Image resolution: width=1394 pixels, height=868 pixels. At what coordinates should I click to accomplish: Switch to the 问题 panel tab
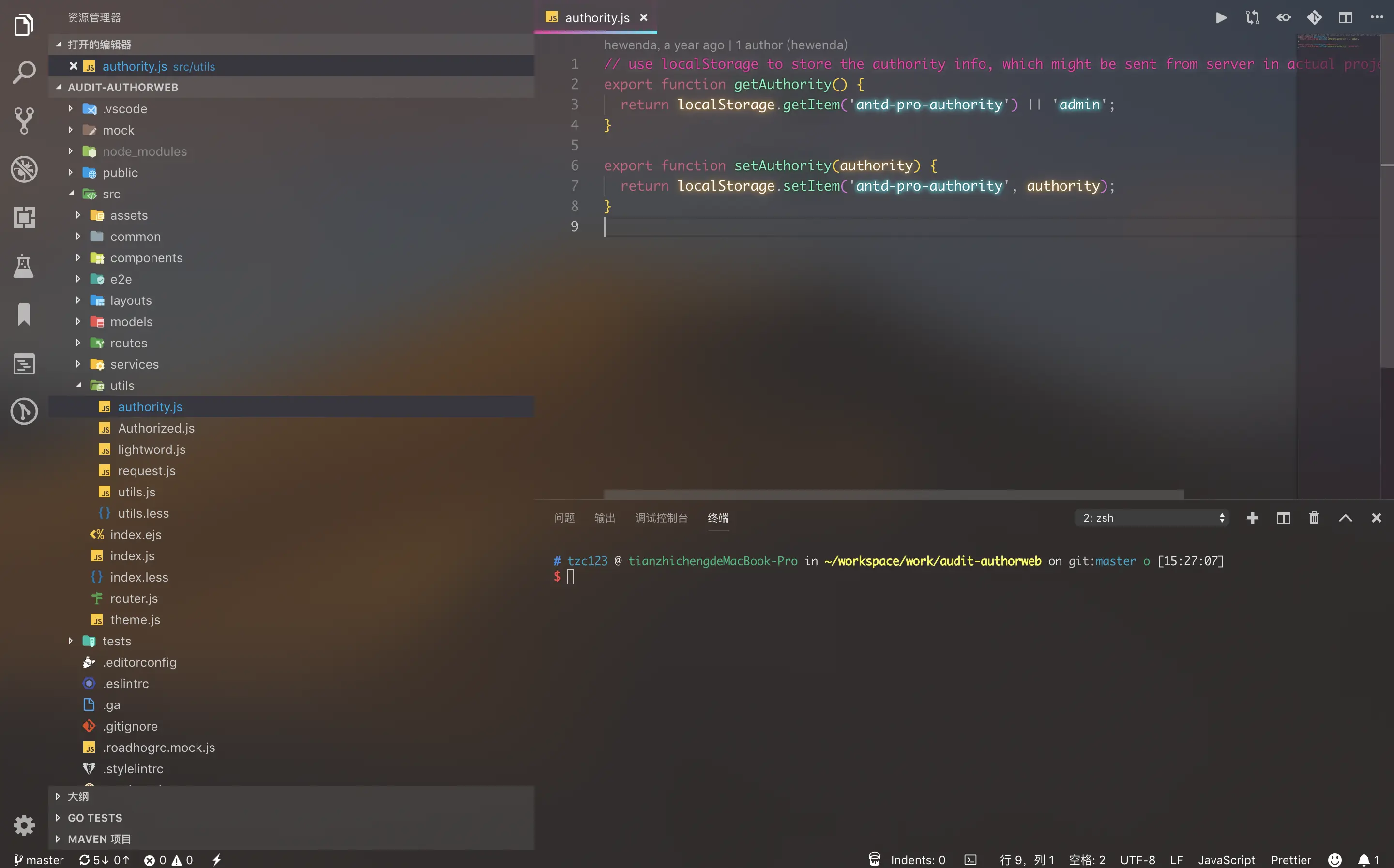coord(564,517)
